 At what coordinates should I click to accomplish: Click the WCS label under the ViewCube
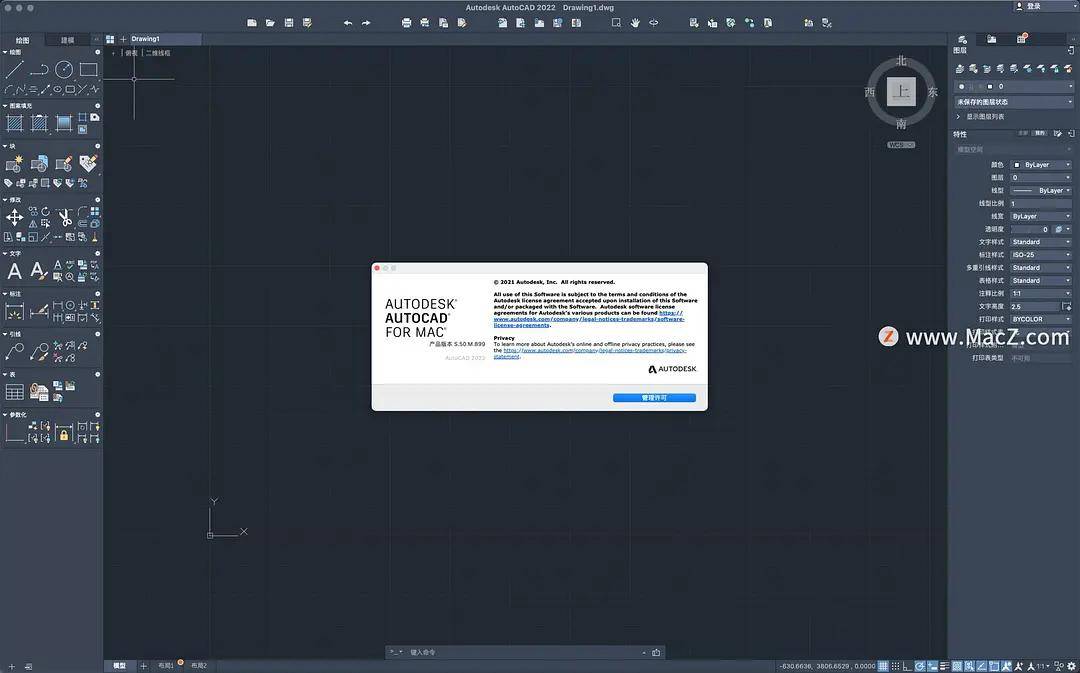coord(901,145)
